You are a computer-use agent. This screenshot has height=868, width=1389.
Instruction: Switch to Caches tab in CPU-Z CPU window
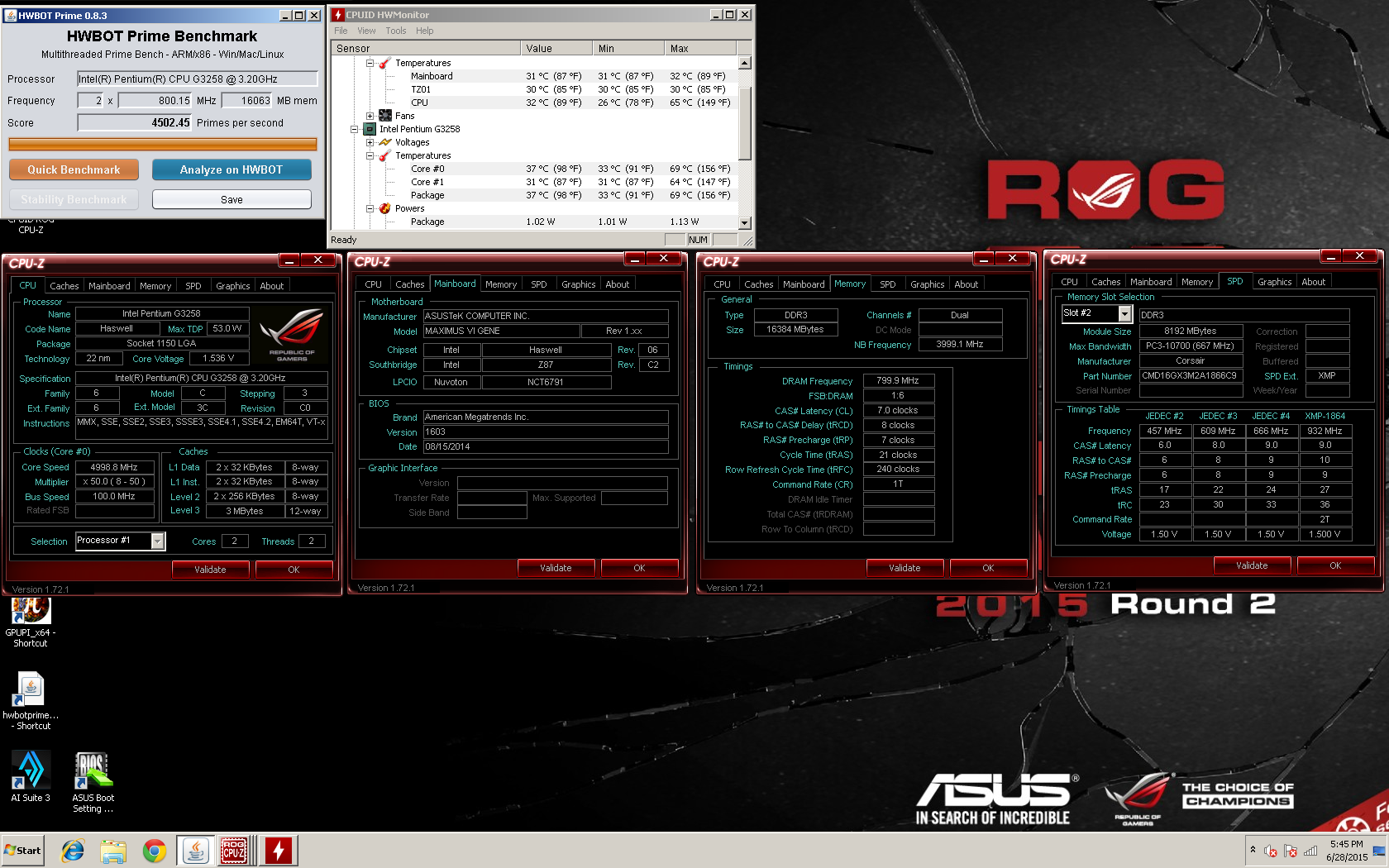(64, 286)
